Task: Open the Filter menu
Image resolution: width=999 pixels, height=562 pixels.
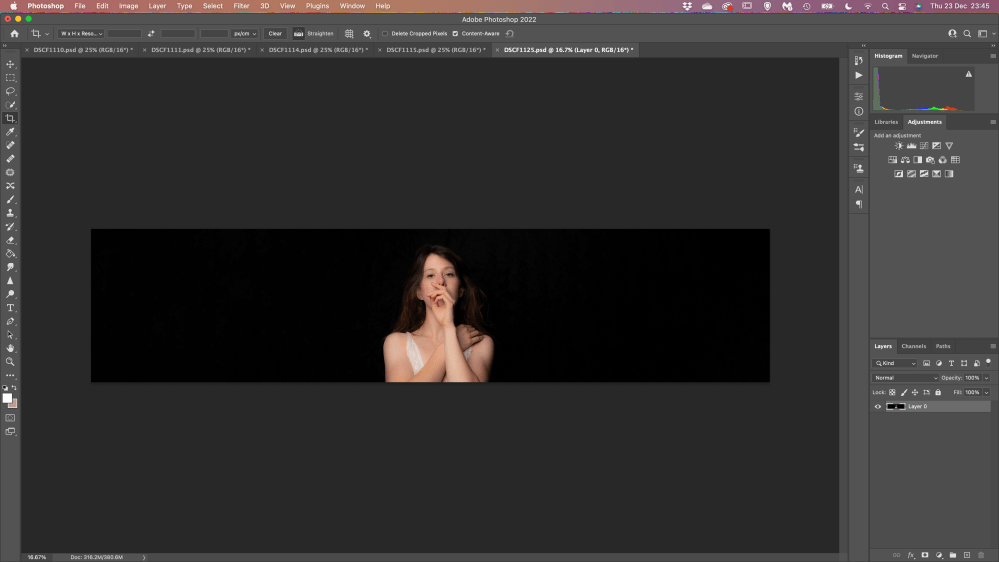Action: pyautogui.click(x=241, y=6)
